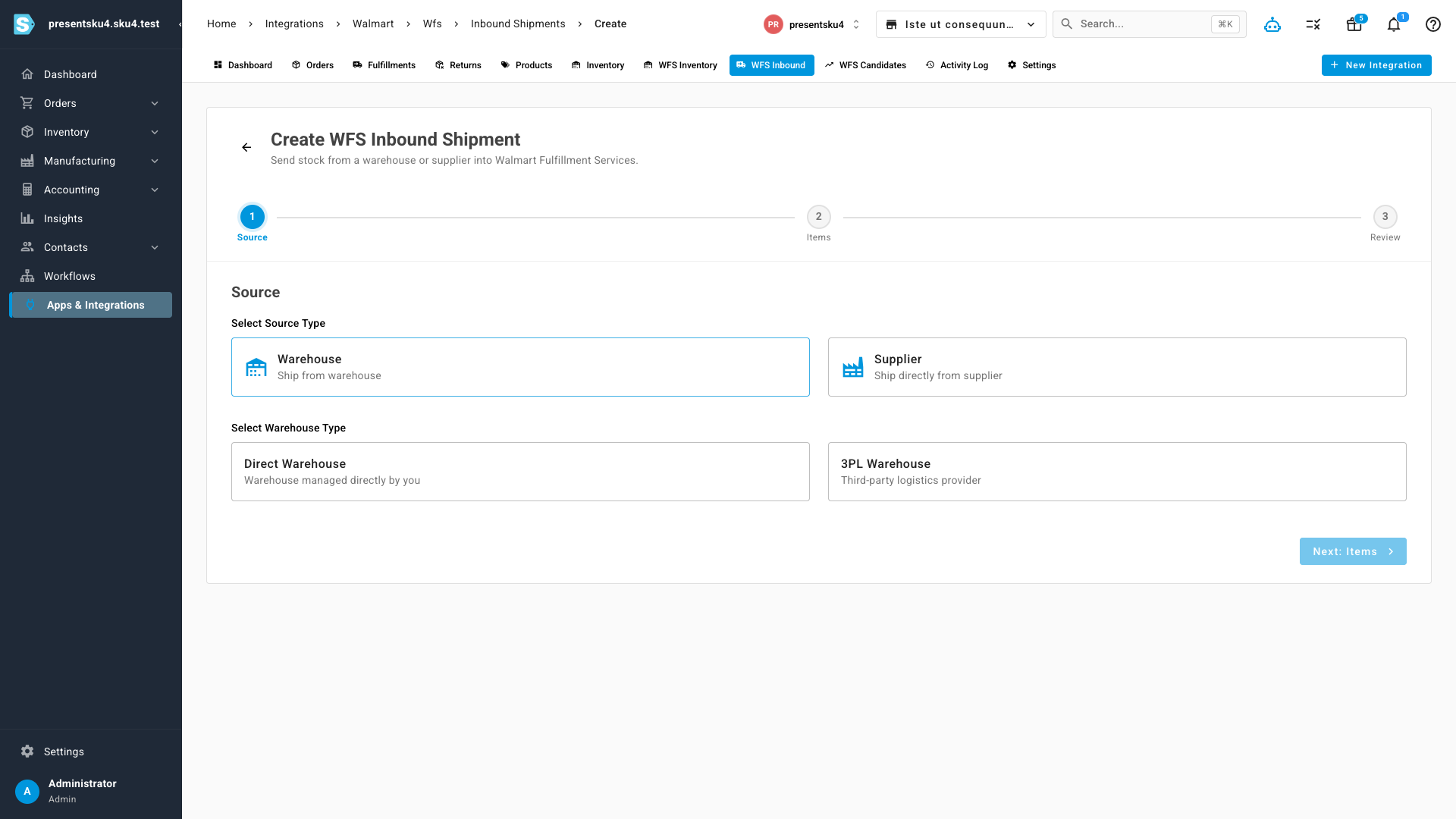Click the Warehouse building icon
Viewport: 1456px width, 819px height.
[256, 367]
